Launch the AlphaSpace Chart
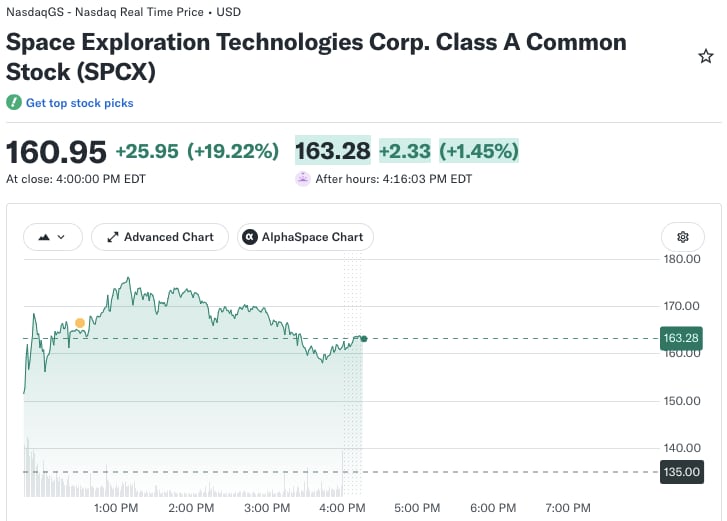 coord(305,237)
